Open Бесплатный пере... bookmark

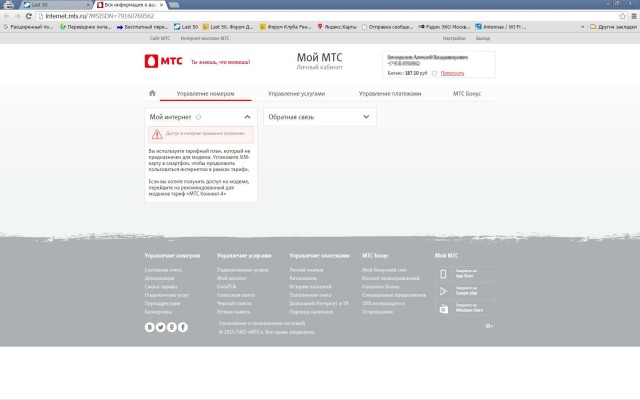[x=142, y=27]
